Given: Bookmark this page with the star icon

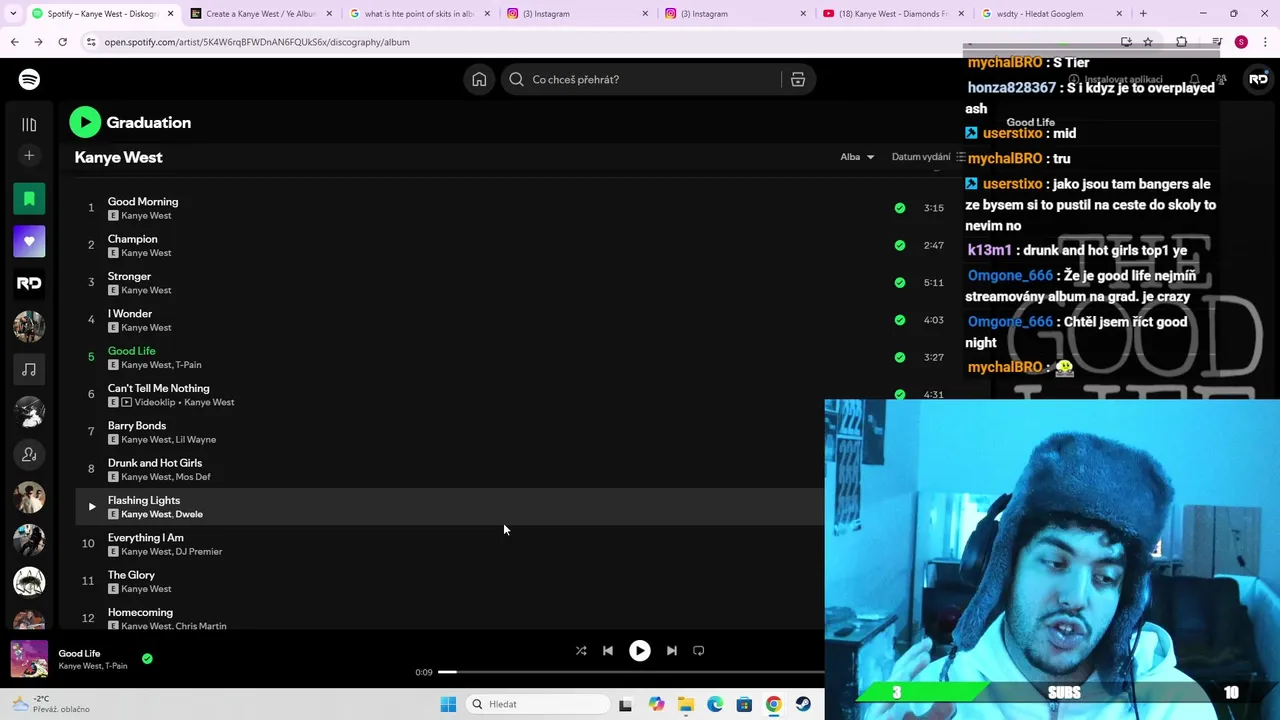Looking at the screenshot, I should (1148, 42).
